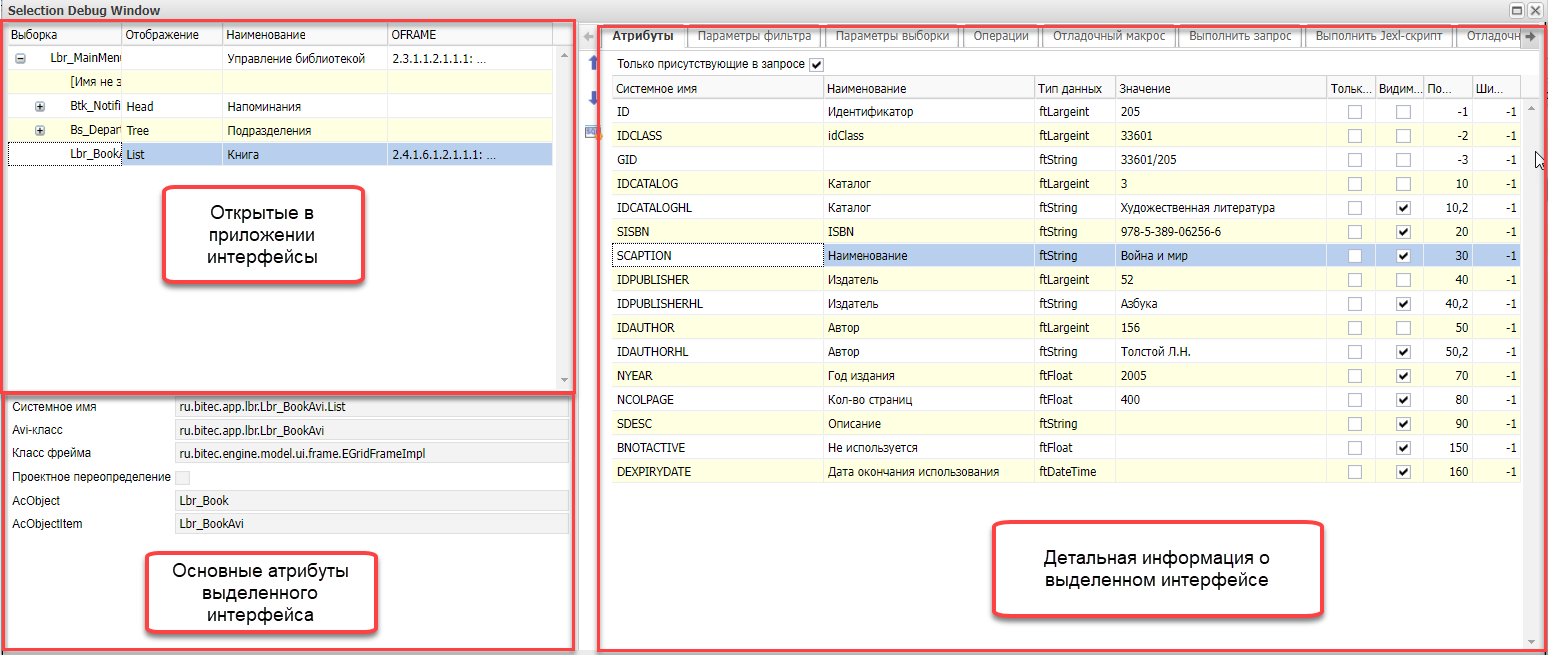Click the blue move-up arrow icon

592,63
